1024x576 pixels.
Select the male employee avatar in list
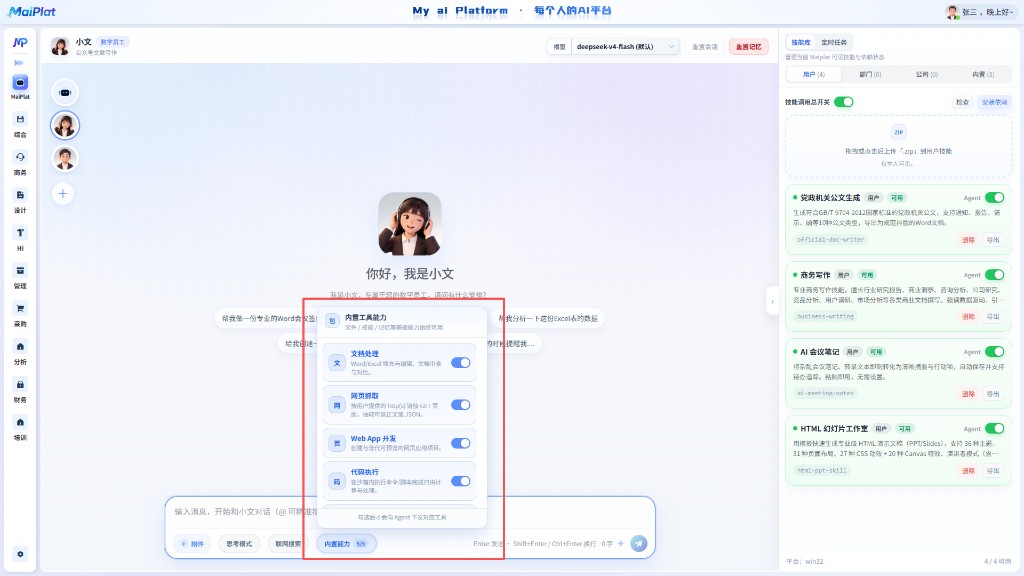point(65,159)
